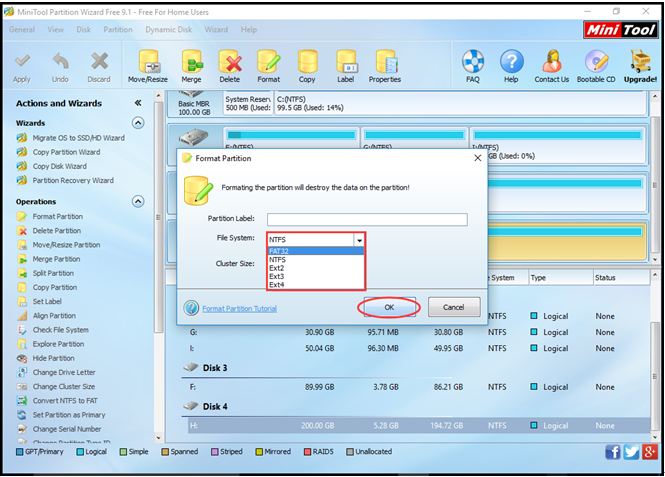Open the Twitter share icon
The width and height of the screenshot is (665, 477).
631,452
